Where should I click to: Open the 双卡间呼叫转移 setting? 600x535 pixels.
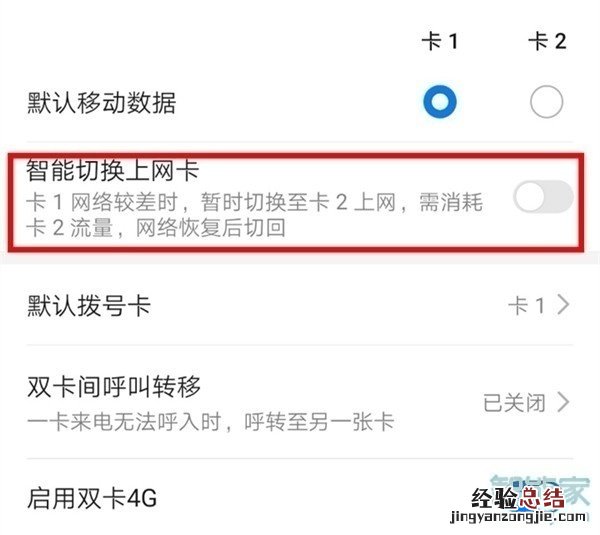point(300,402)
